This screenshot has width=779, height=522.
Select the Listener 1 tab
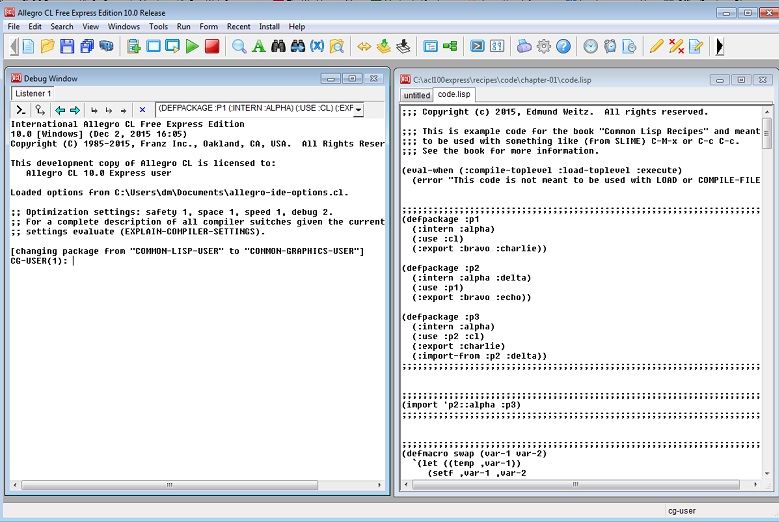(32, 93)
